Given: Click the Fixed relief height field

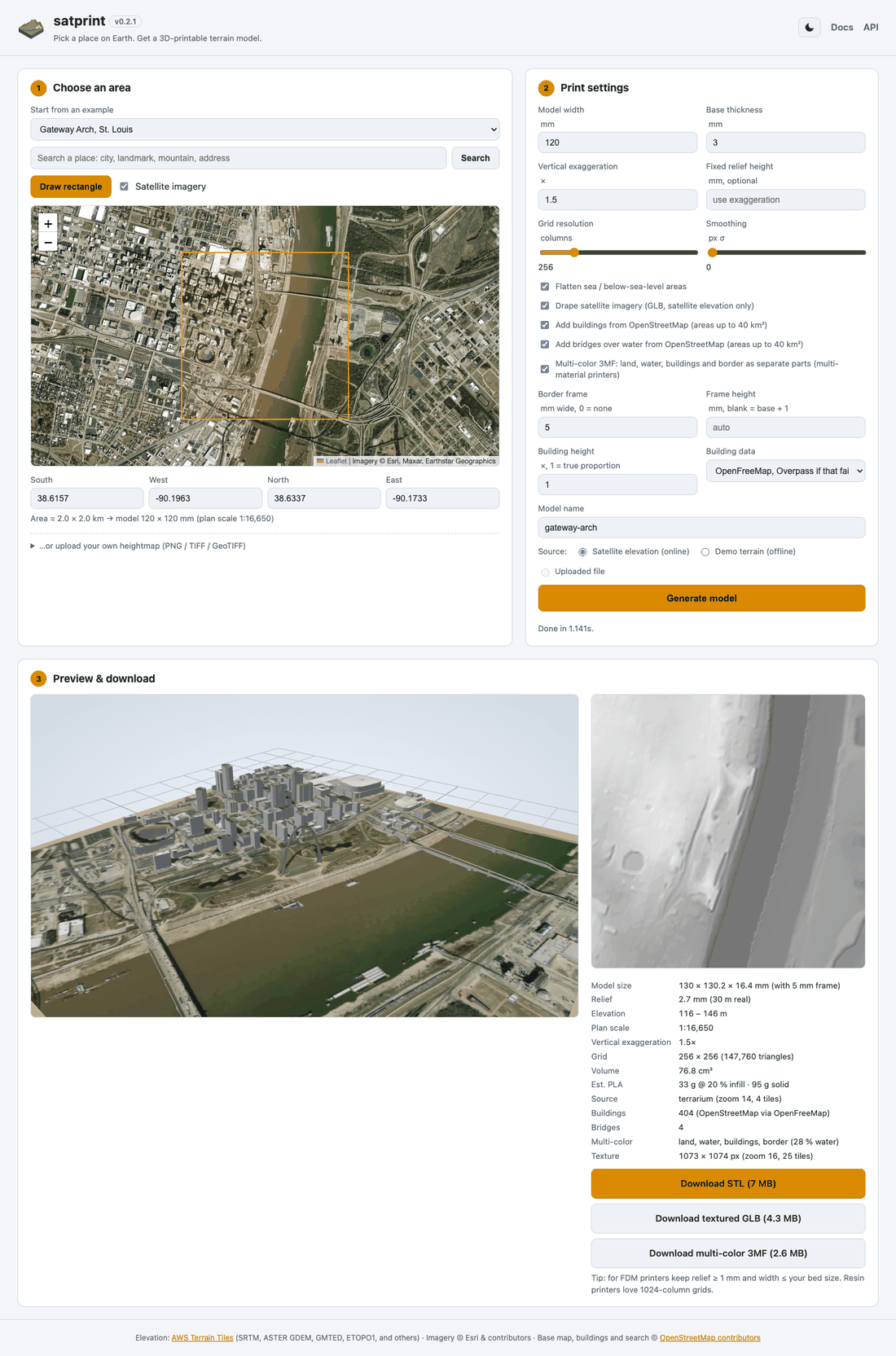Looking at the screenshot, I should [x=785, y=200].
